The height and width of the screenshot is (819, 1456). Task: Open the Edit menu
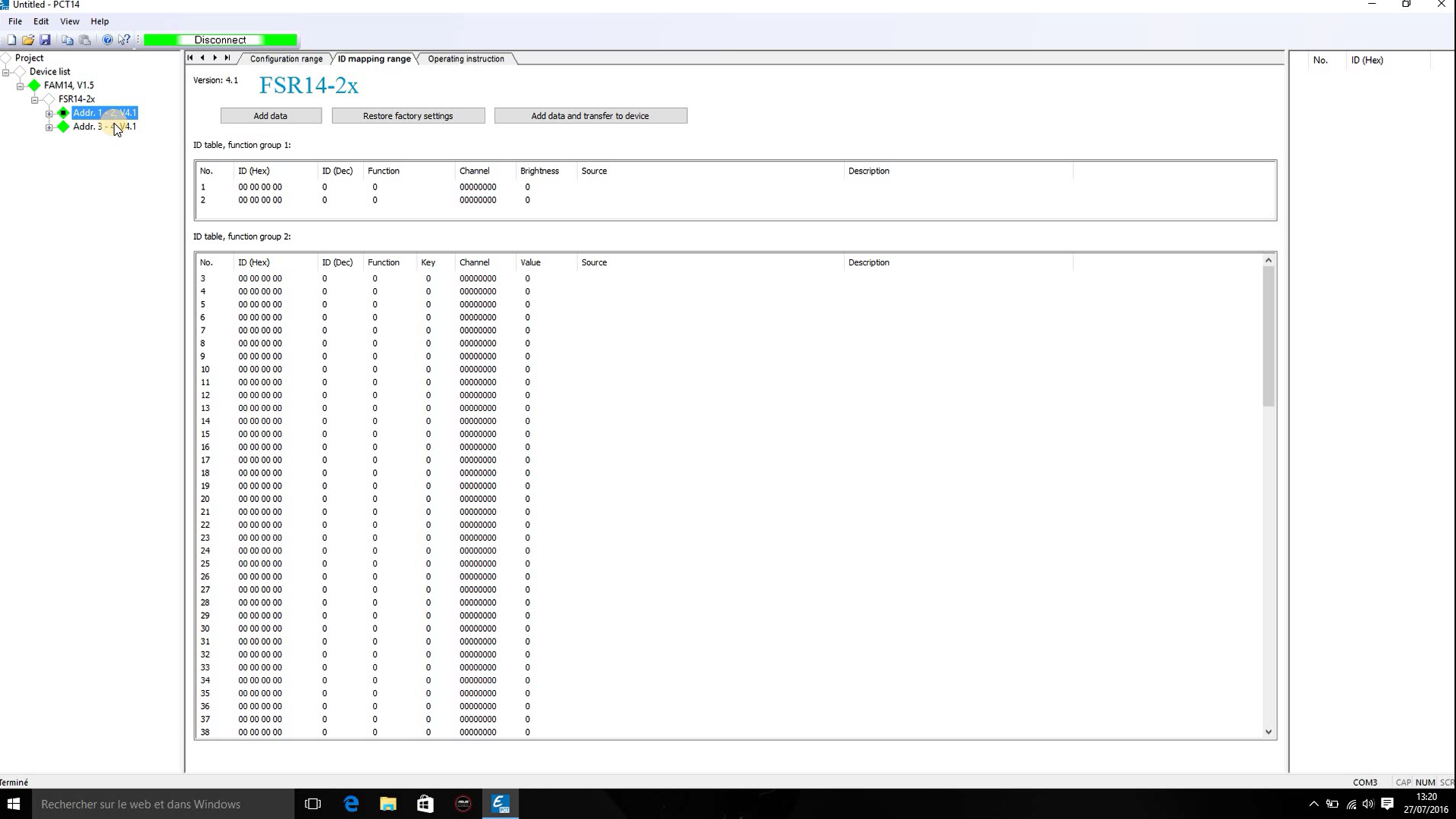(41, 21)
